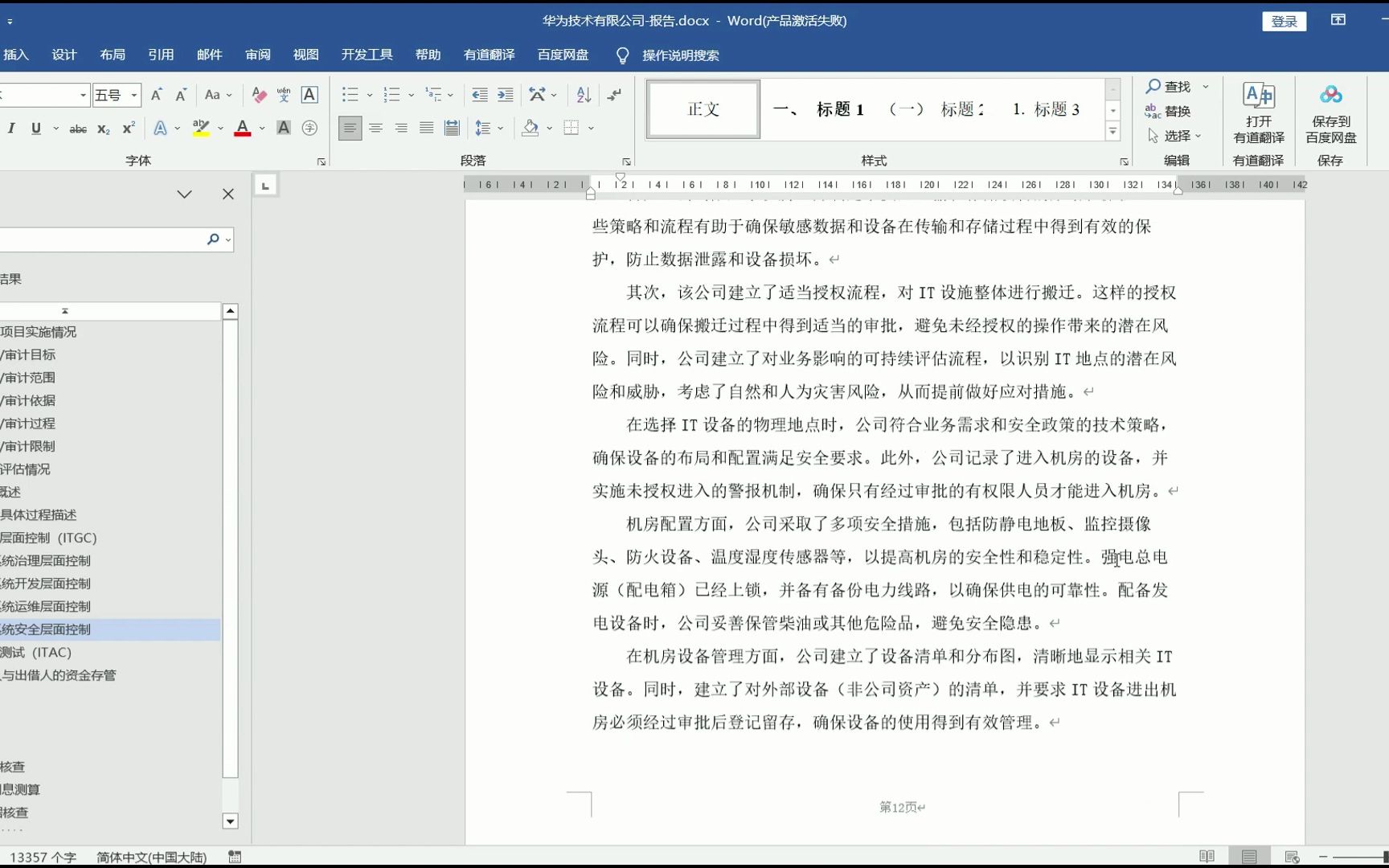Open the 布局 (Layout) tab
The image size is (1389, 868).
coord(113,55)
